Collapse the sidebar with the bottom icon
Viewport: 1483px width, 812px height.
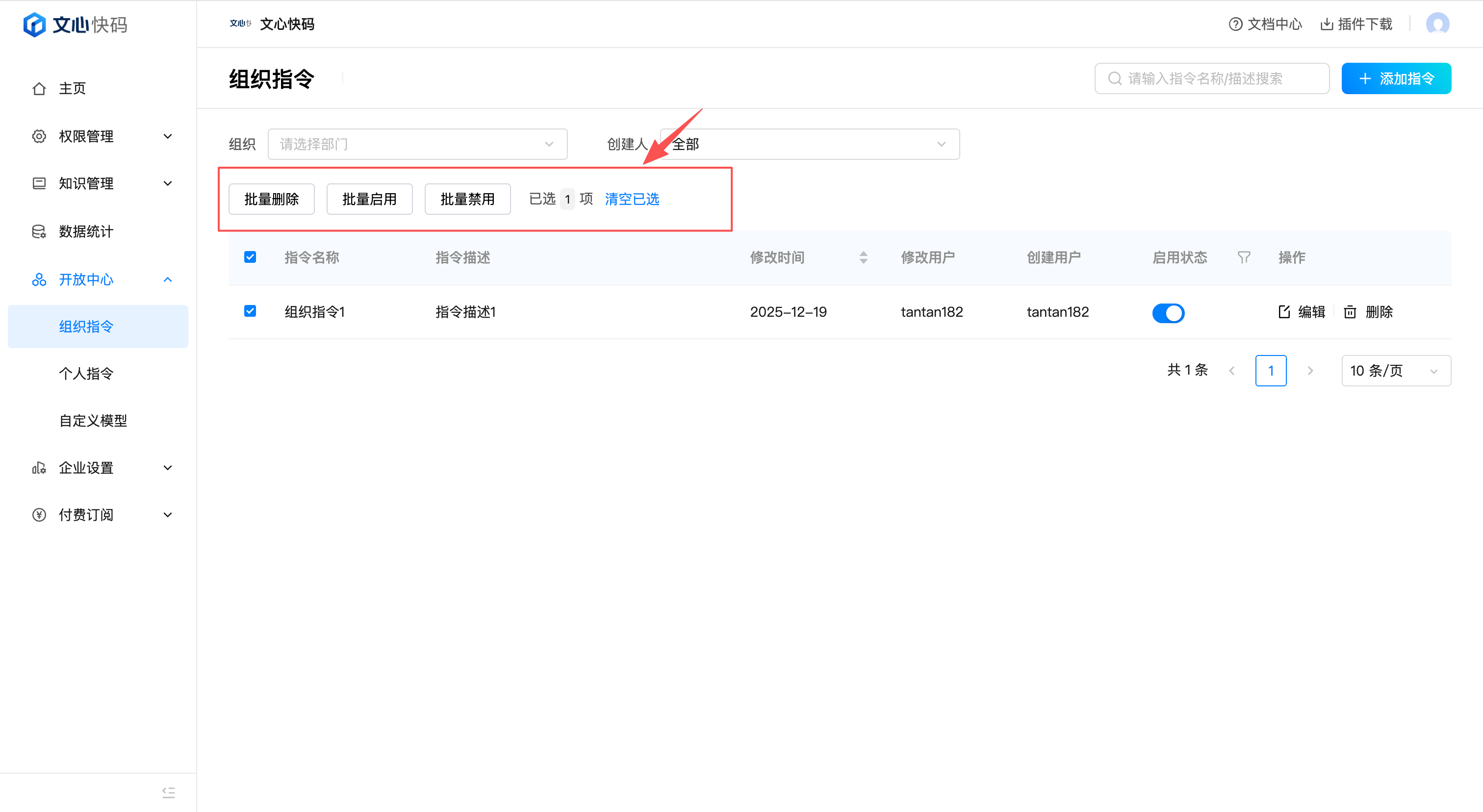tap(168, 792)
